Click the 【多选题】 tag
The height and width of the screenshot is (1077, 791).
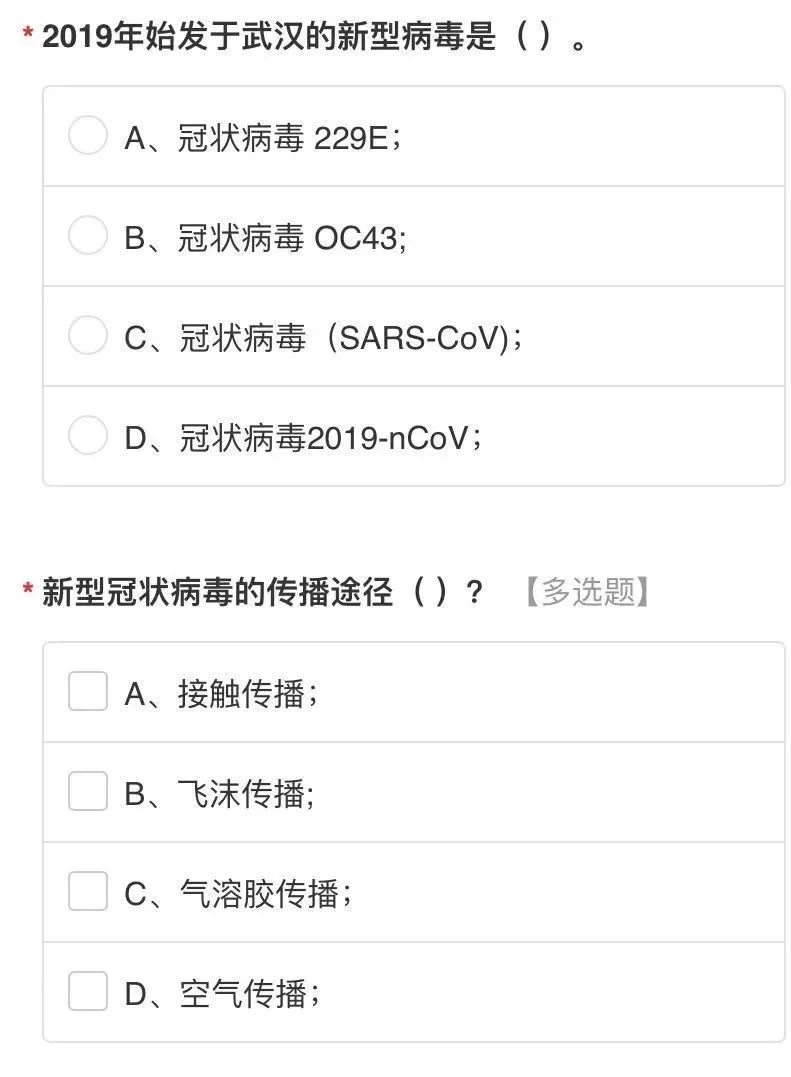tap(588, 592)
